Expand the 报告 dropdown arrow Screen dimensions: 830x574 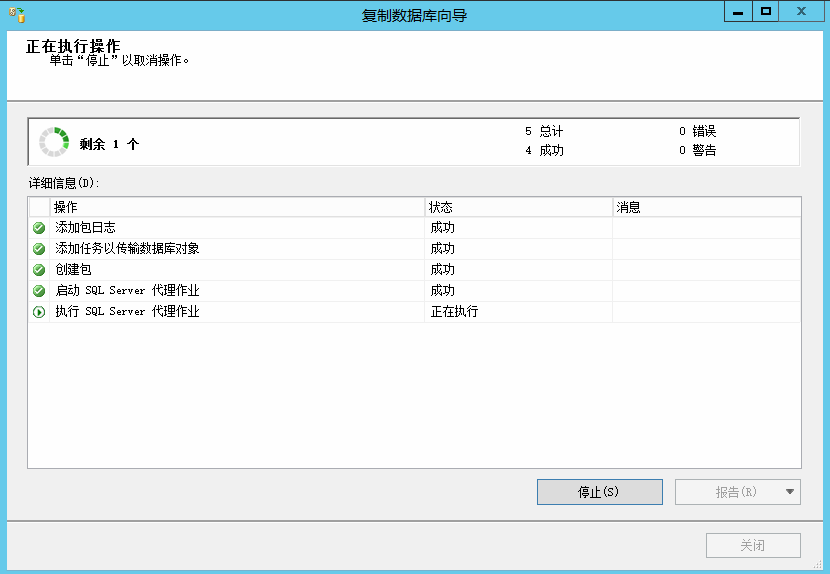coord(790,492)
